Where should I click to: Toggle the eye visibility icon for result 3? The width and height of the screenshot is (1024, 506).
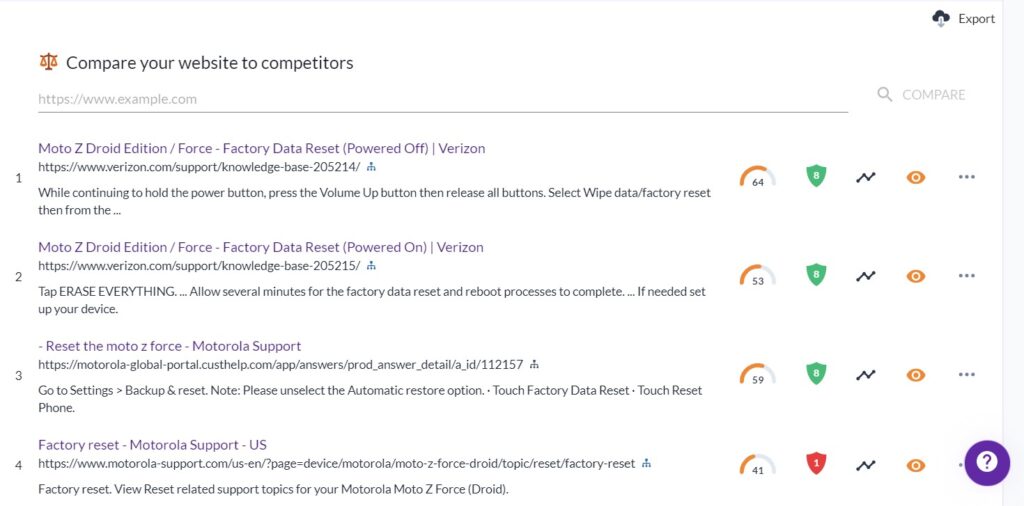(916, 375)
